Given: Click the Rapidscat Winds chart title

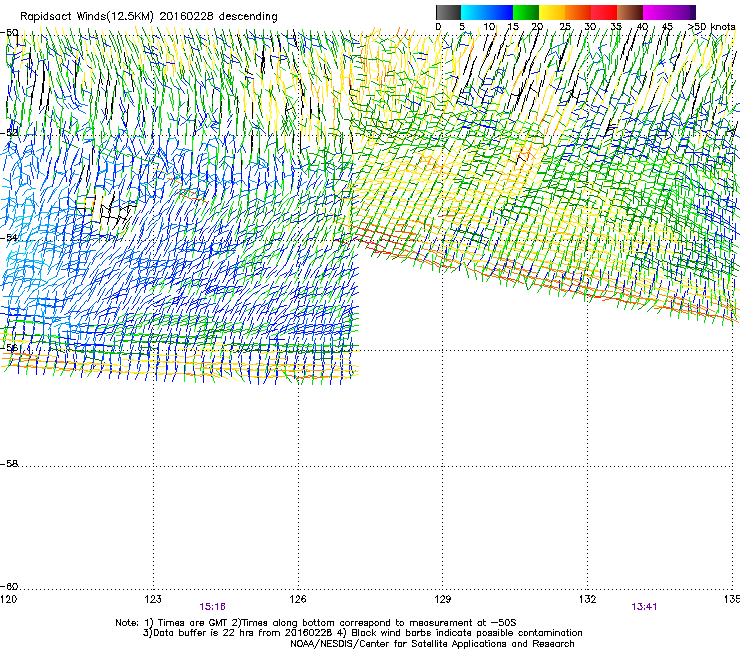Looking at the screenshot, I should coord(149,16).
